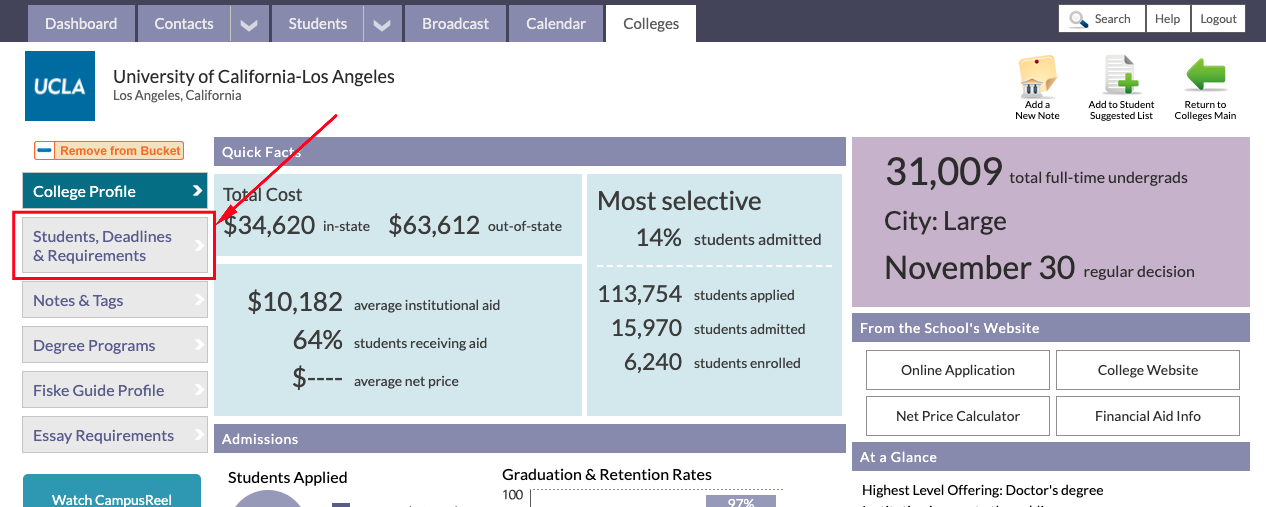This screenshot has height=507, width=1266.
Task: Open Students, Deadlines & Requirements section
Action: [x=115, y=246]
